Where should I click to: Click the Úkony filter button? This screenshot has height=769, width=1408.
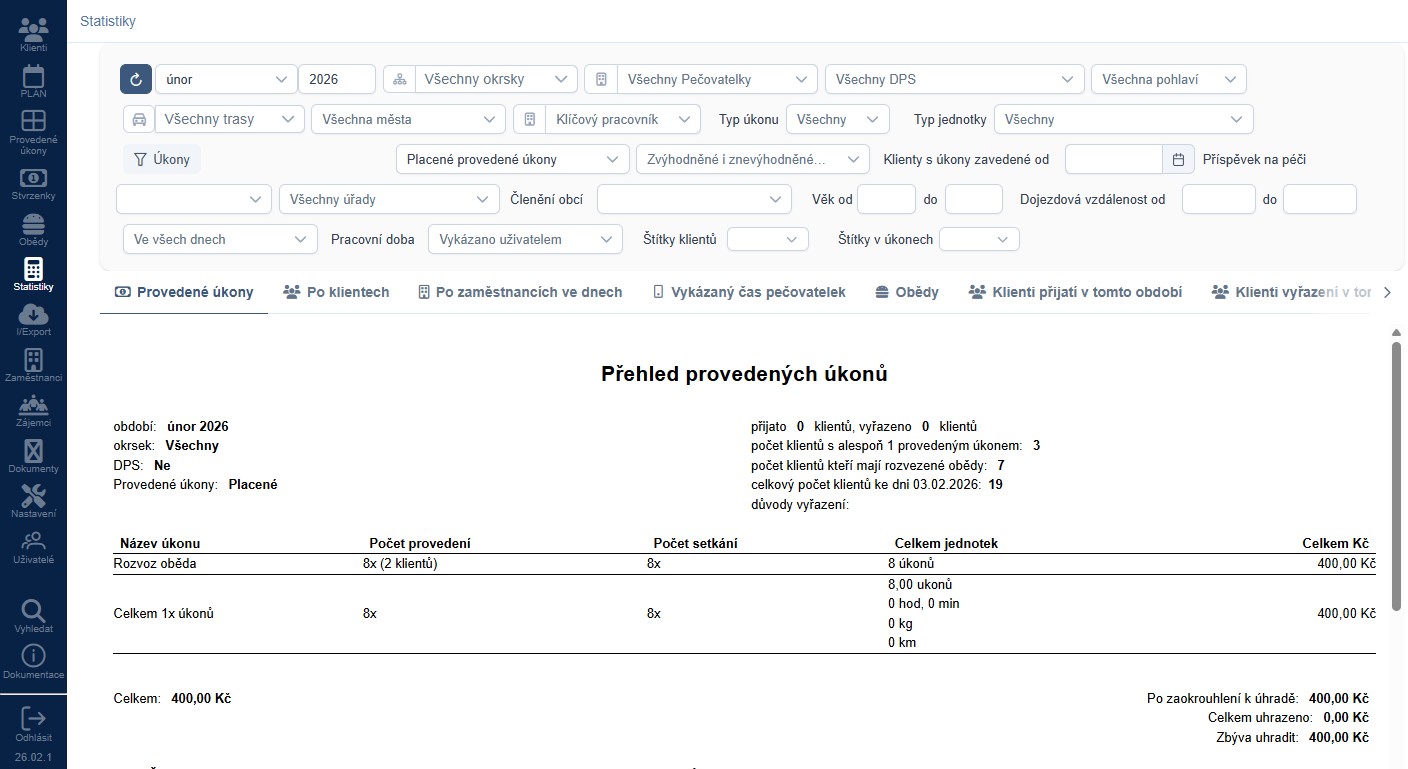point(161,159)
